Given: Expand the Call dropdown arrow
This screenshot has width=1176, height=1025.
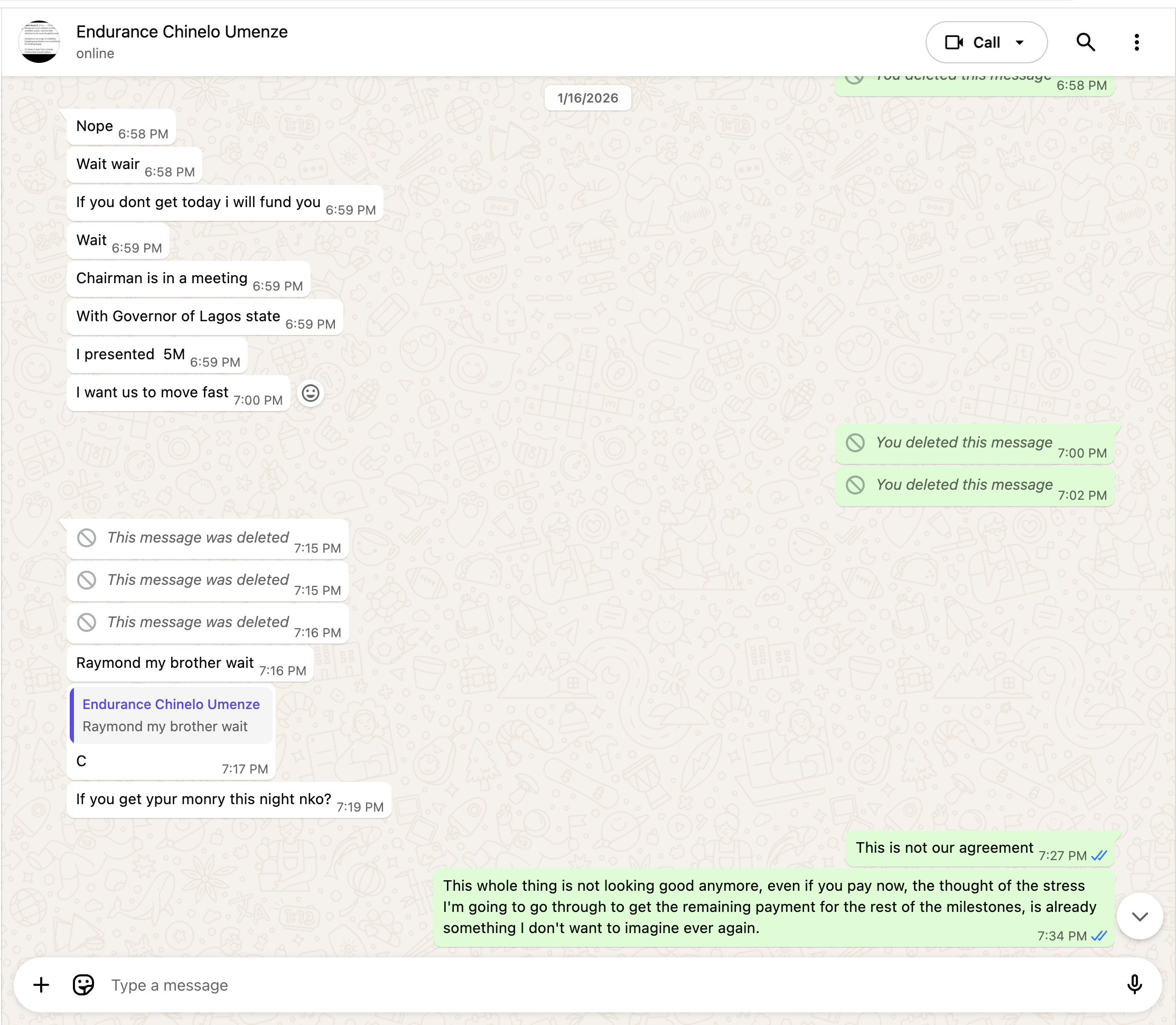Looking at the screenshot, I should coord(1019,42).
